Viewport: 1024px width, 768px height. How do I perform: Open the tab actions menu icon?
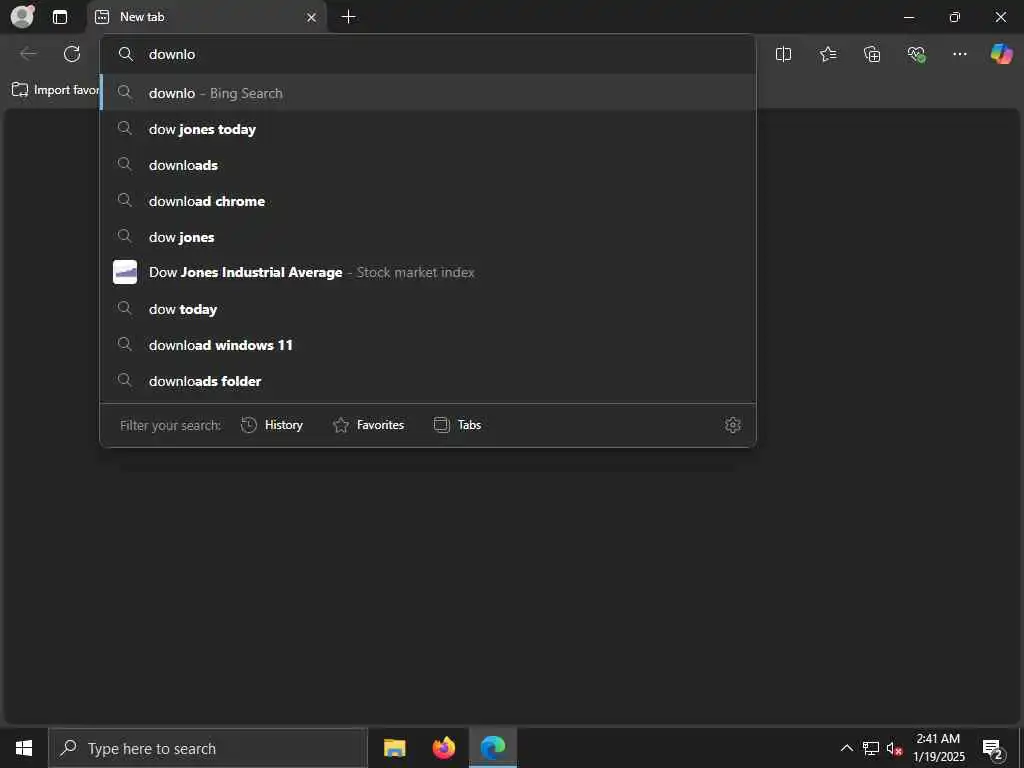tap(60, 17)
